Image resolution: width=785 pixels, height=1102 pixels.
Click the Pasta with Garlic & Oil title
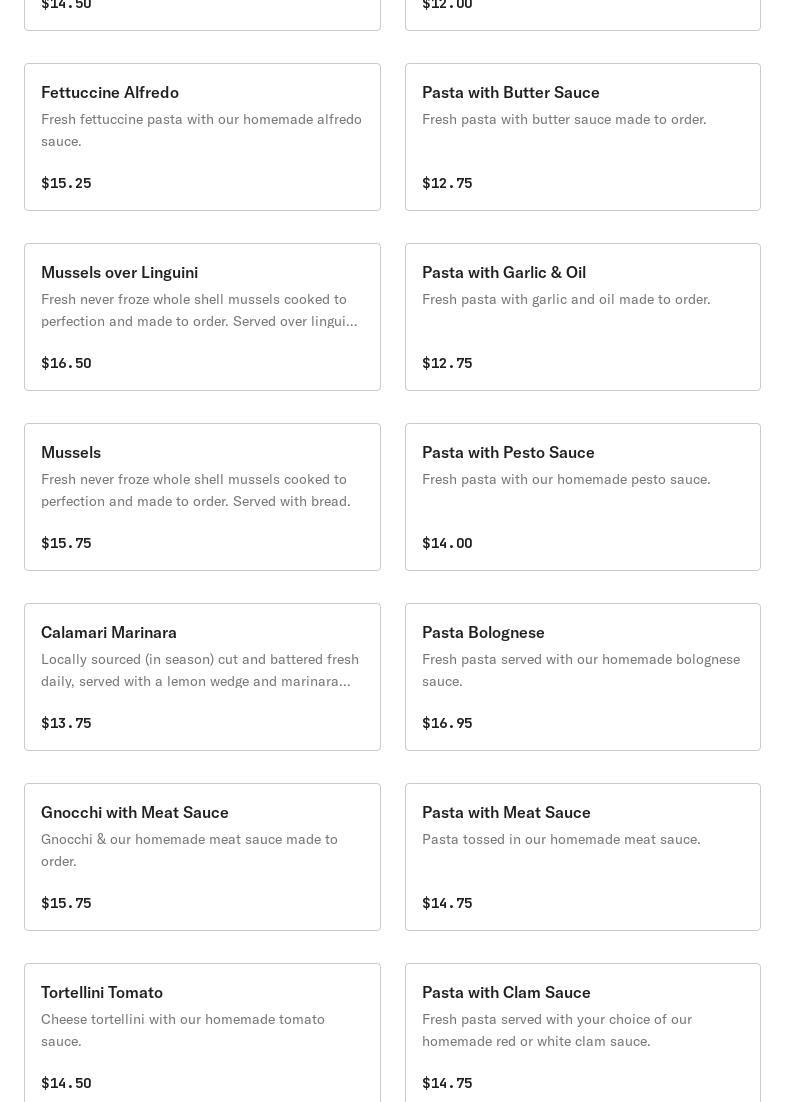[504, 273]
